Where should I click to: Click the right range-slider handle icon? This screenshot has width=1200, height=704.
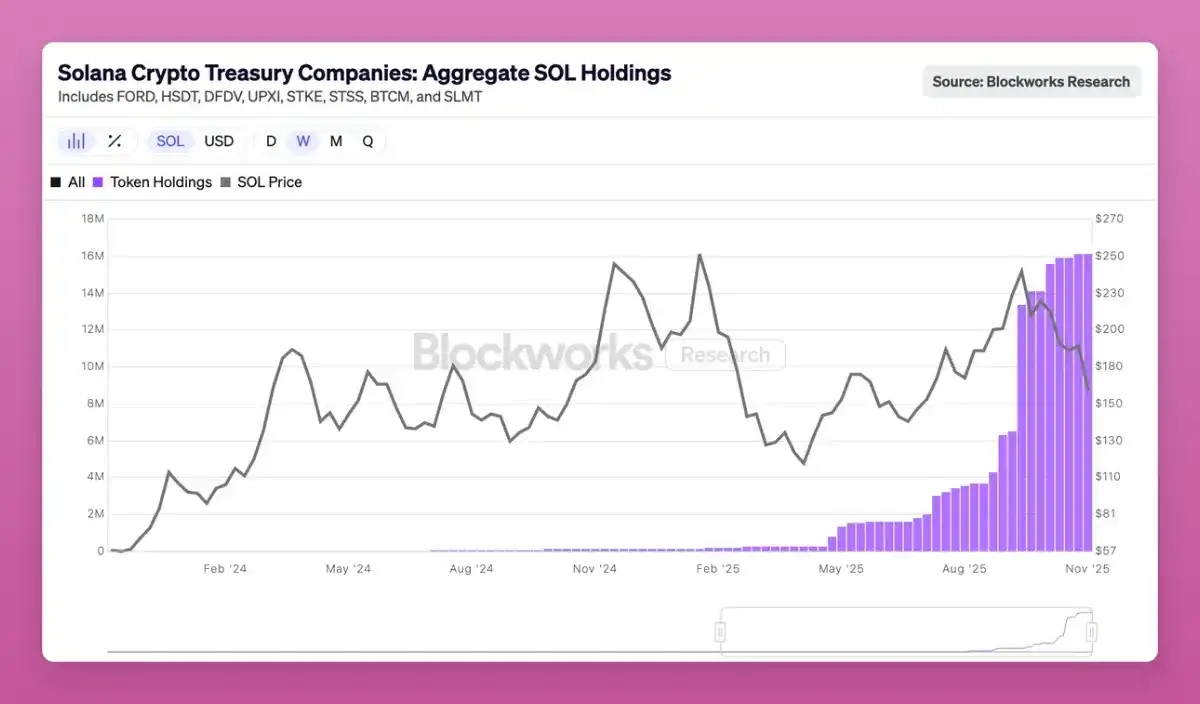[1090, 632]
